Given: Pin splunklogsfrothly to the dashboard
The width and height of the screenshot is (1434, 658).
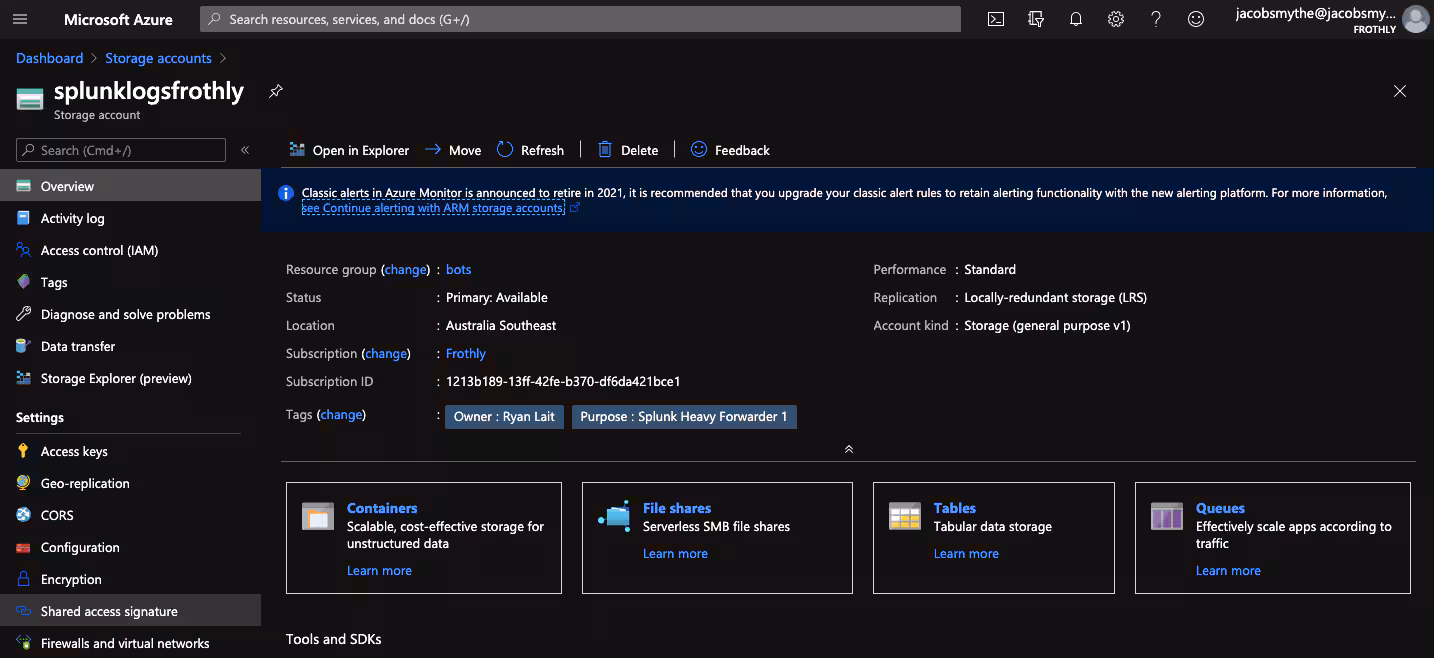Looking at the screenshot, I should (276, 91).
